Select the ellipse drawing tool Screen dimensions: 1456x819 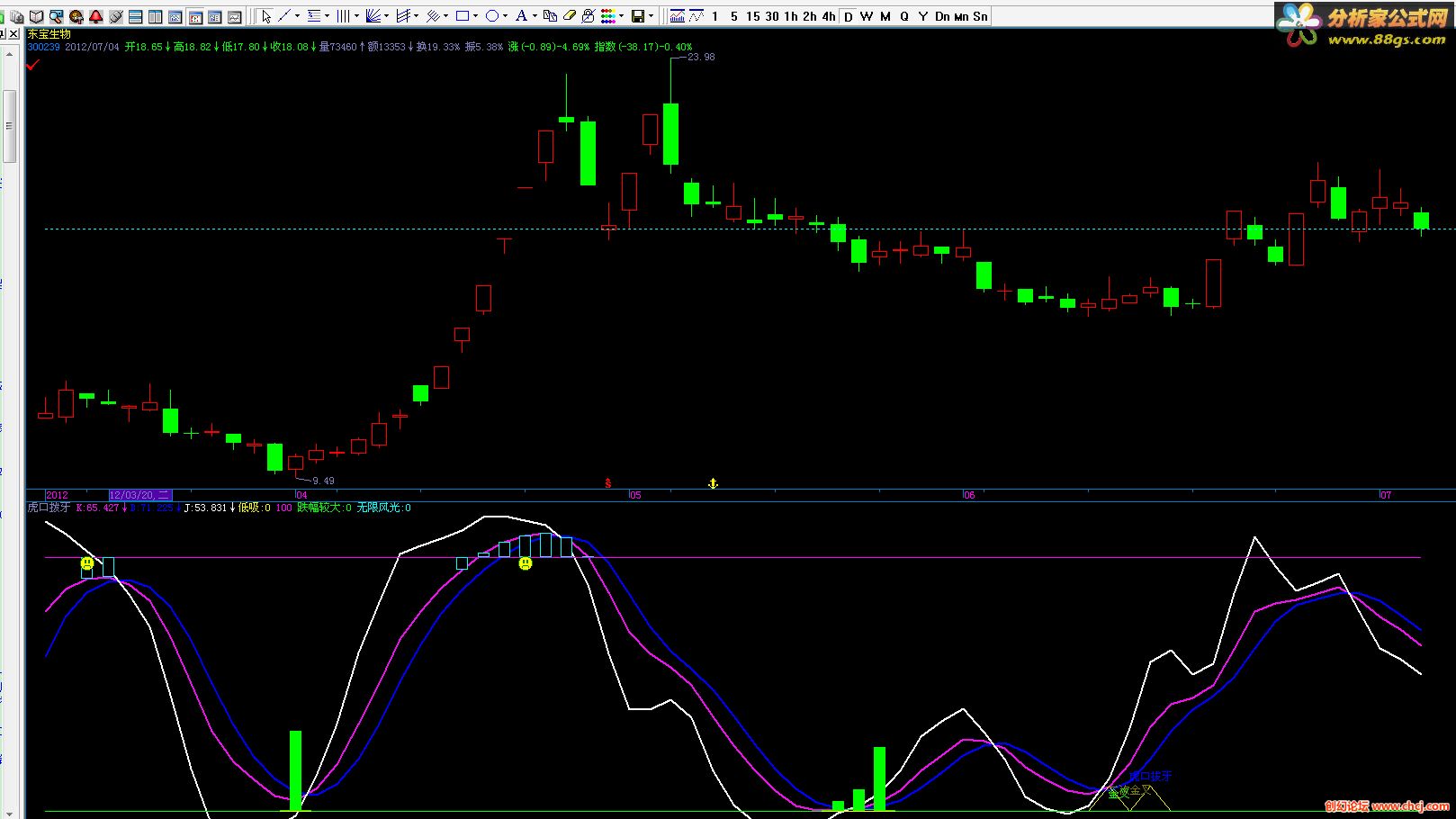point(491,16)
